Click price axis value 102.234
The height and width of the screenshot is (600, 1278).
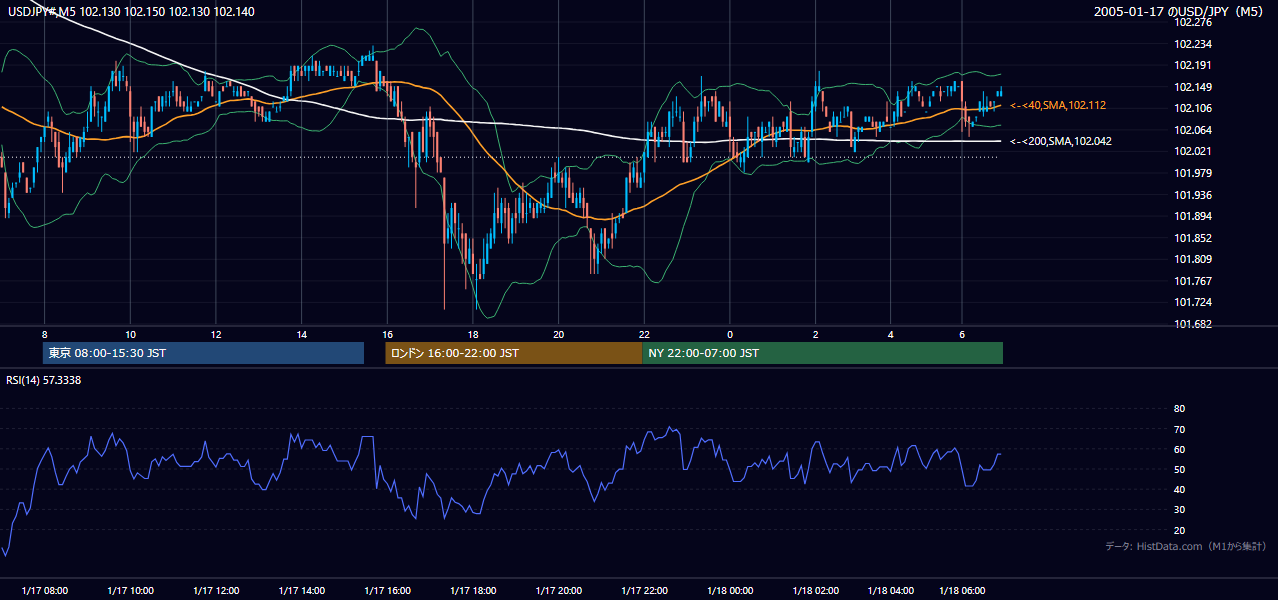pyautogui.click(x=1193, y=44)
